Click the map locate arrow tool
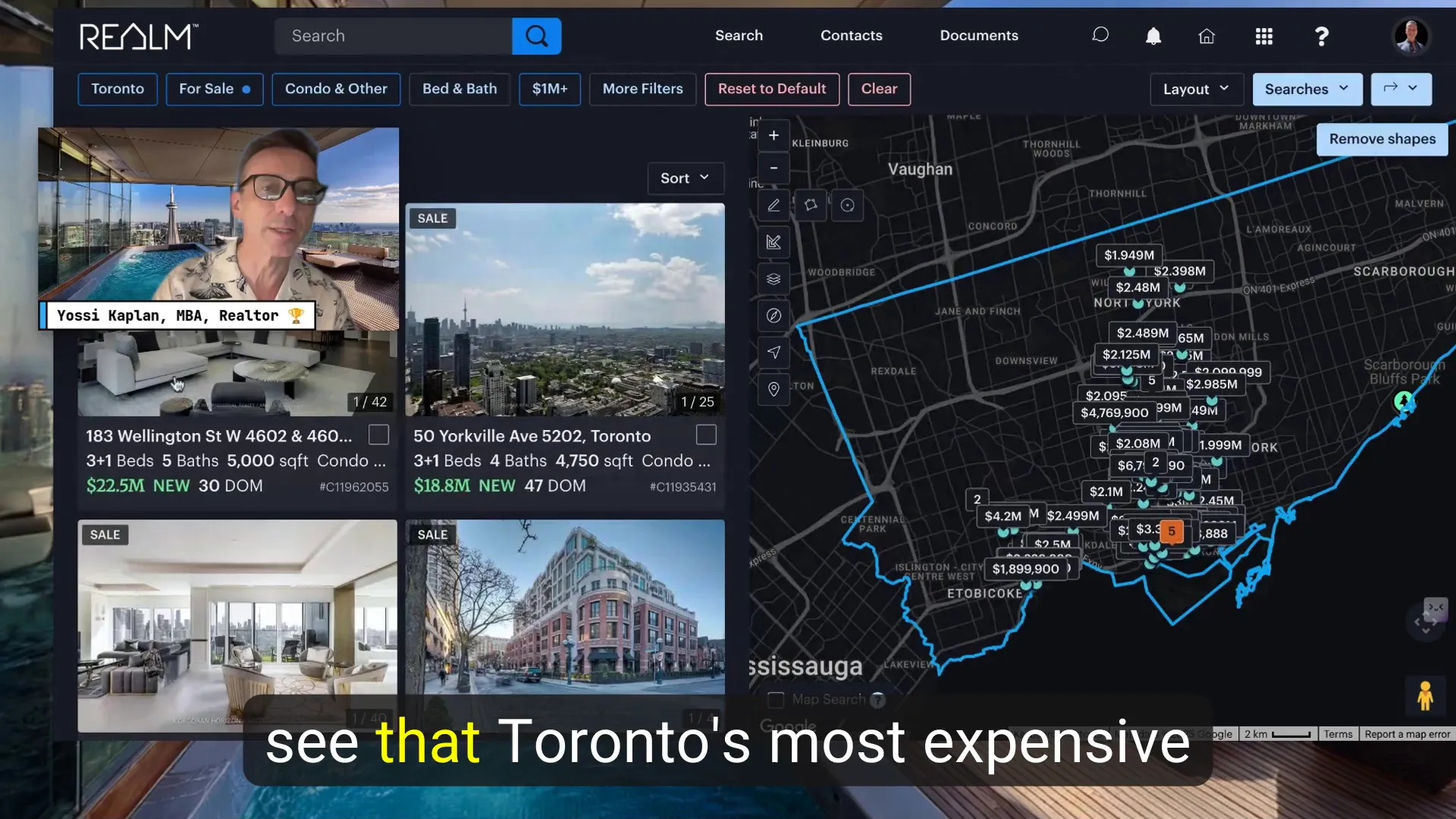 pyautogui.click(x=773, y=353)
